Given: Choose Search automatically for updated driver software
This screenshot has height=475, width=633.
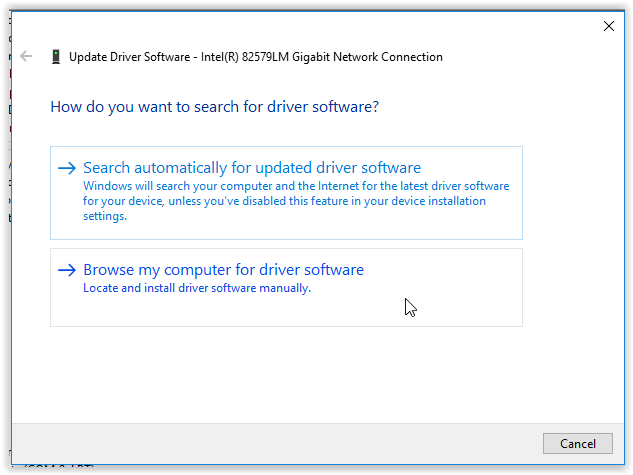Looking at the screenshot, I should click(252, 168).
